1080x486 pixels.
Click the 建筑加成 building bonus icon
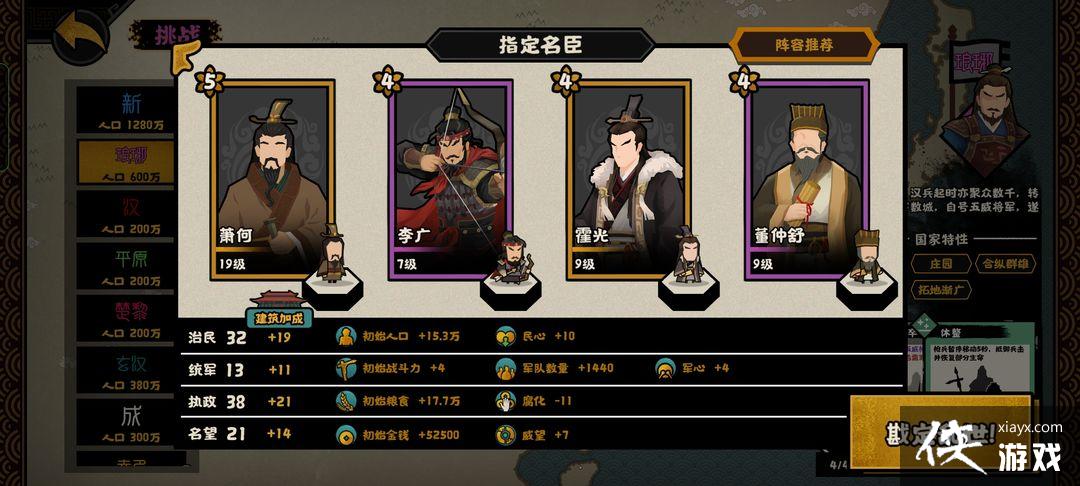279,310
